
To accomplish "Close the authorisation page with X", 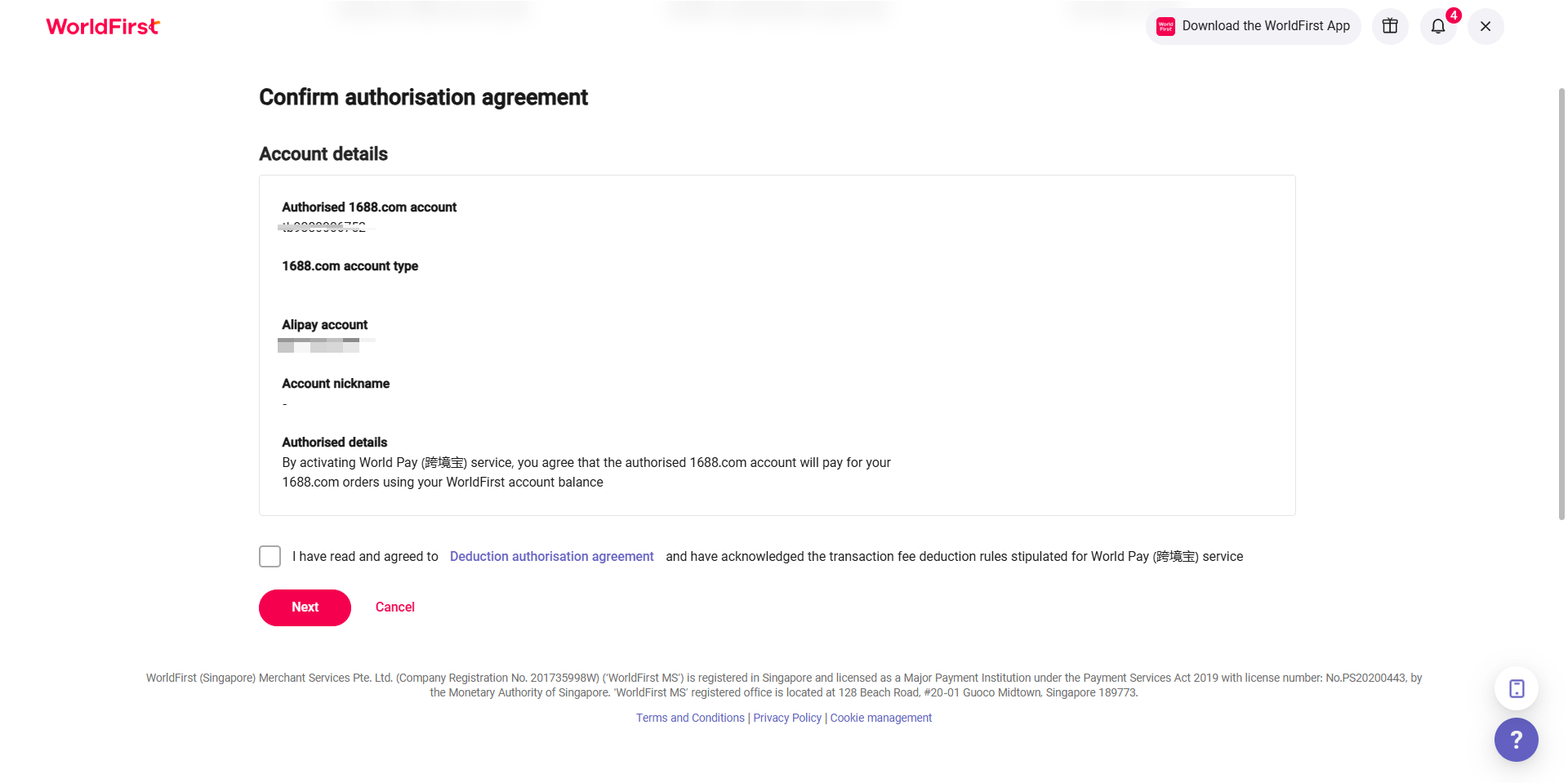I will click(x=1486, y=26).
